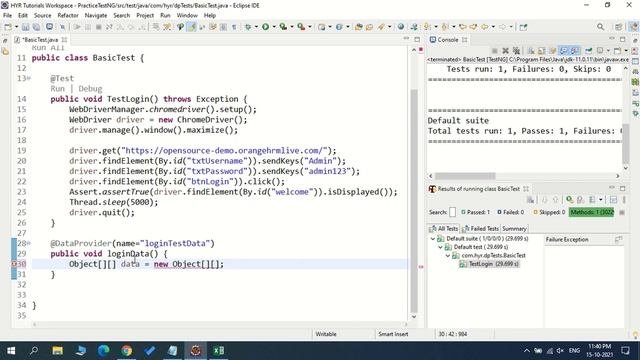640x360 pixels.
Task: Click the TestNG results view icon
Action: 432,189
